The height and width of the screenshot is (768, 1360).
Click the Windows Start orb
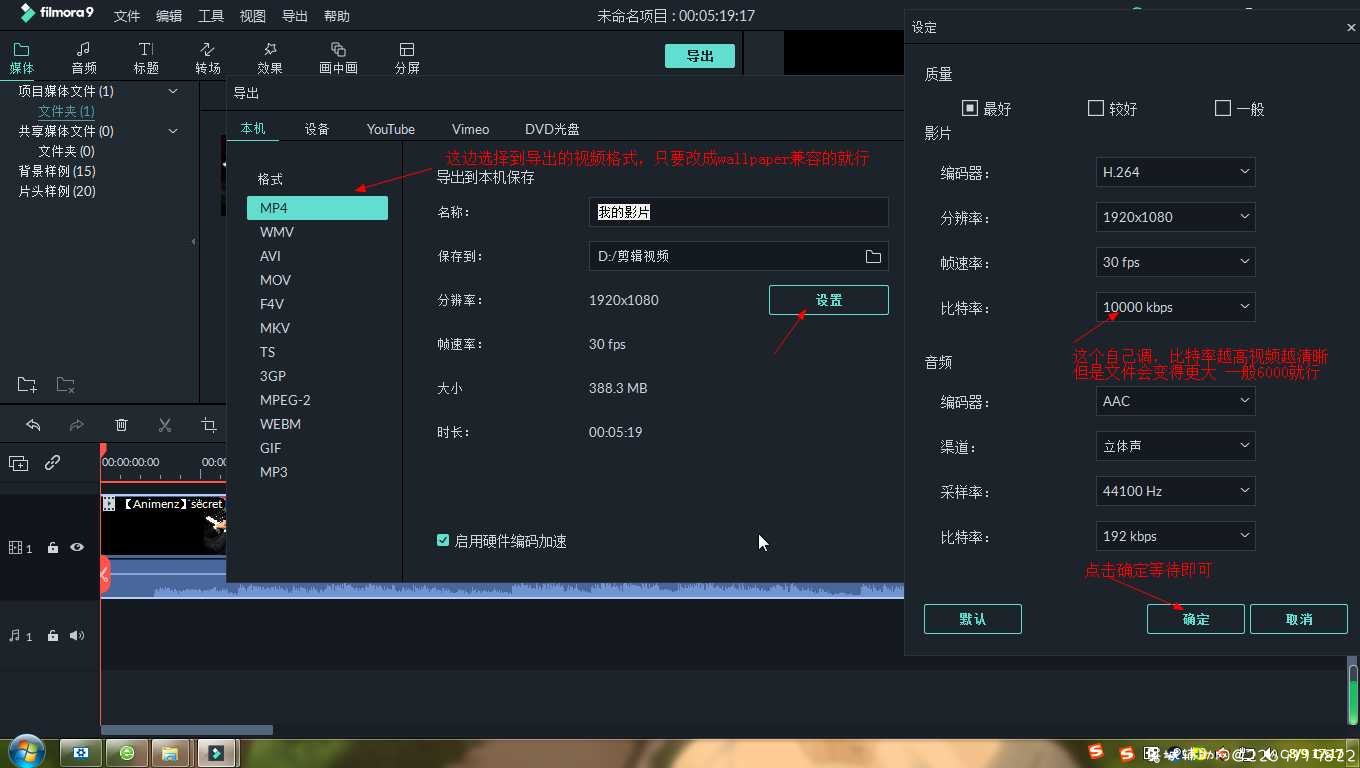[x=25, y=751]
